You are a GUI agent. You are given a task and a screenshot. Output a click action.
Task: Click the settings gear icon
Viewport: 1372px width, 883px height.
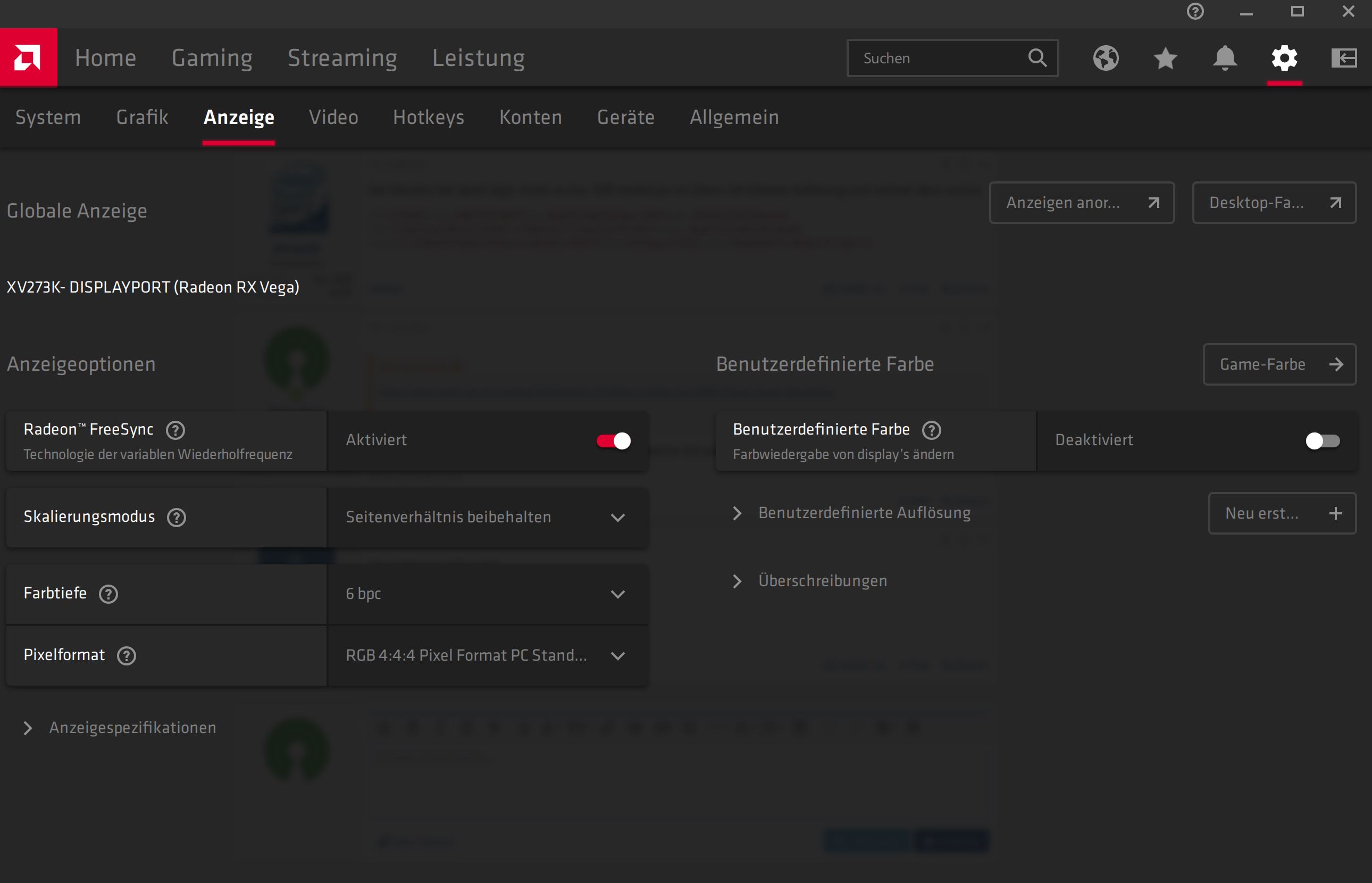pyautogui.click(x=1284, y=58)
